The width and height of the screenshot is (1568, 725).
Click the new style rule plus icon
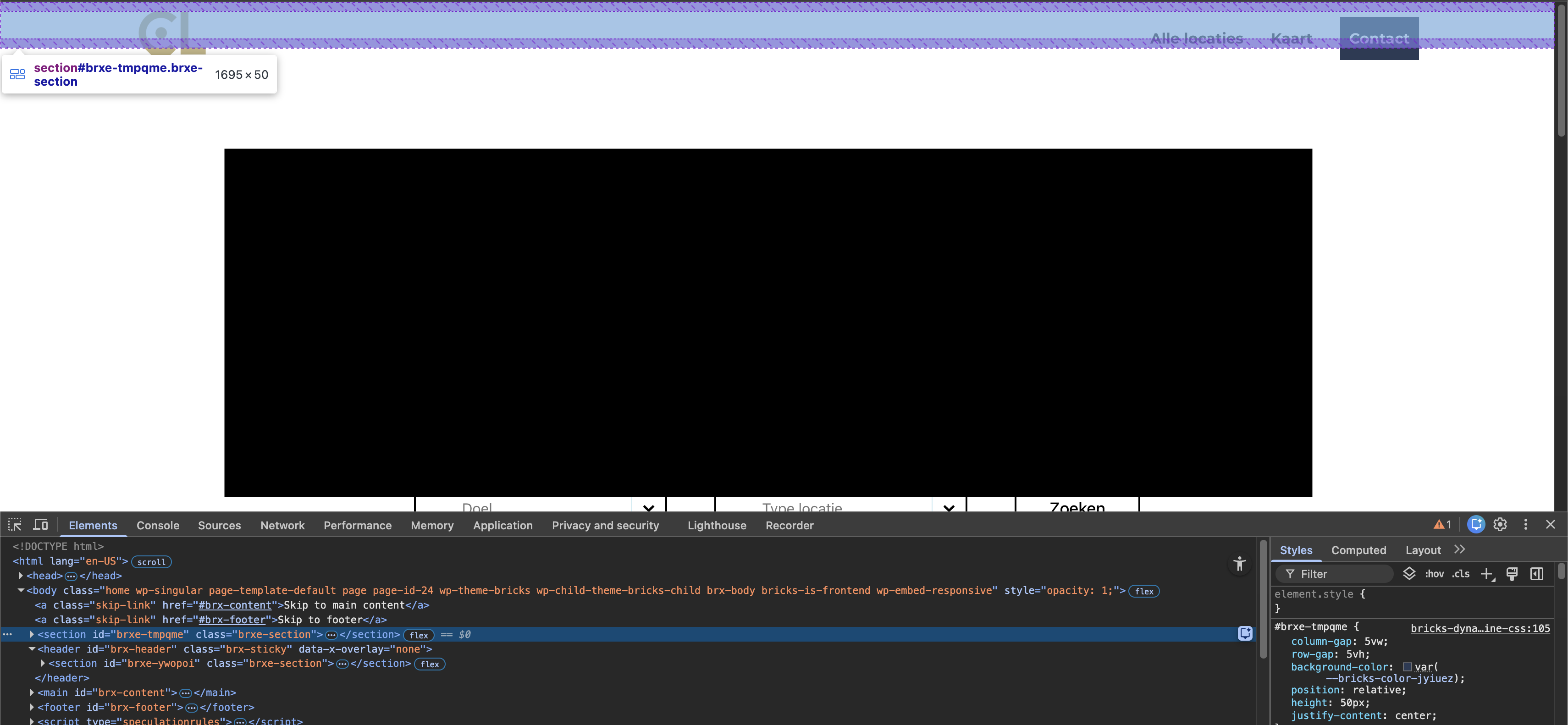point(1486,574)
